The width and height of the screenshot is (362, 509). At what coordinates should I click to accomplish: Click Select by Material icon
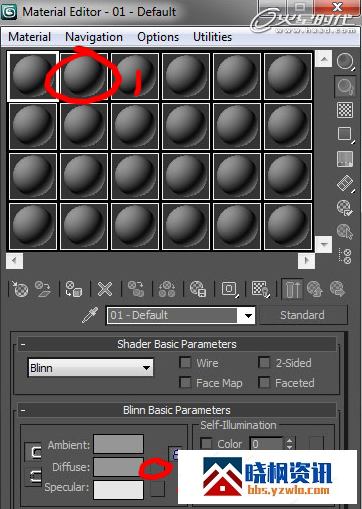345,231
